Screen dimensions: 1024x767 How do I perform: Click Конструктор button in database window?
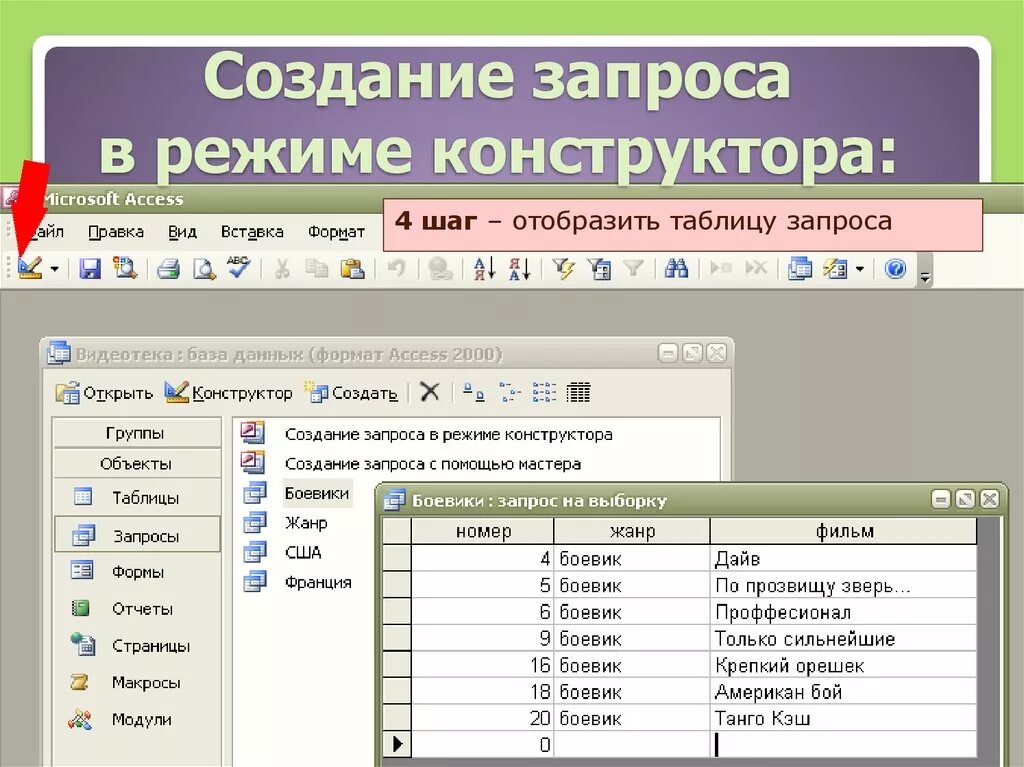tap(228, 393)
